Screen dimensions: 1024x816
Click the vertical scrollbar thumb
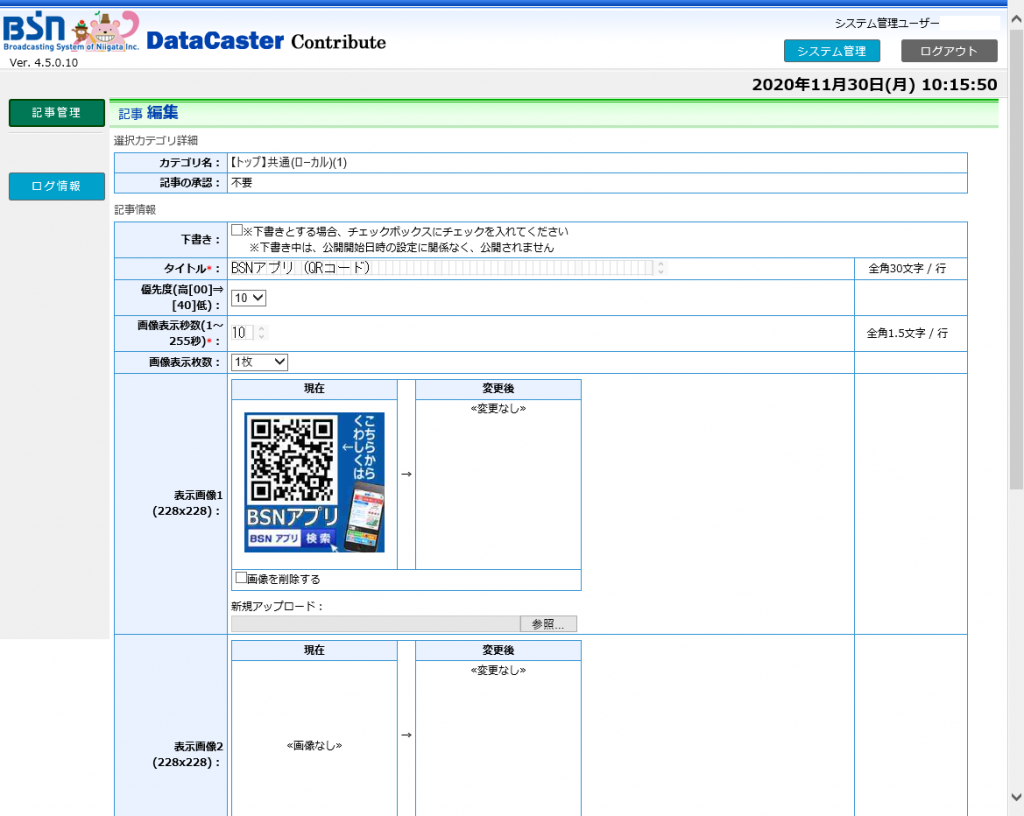(1016, 260)
